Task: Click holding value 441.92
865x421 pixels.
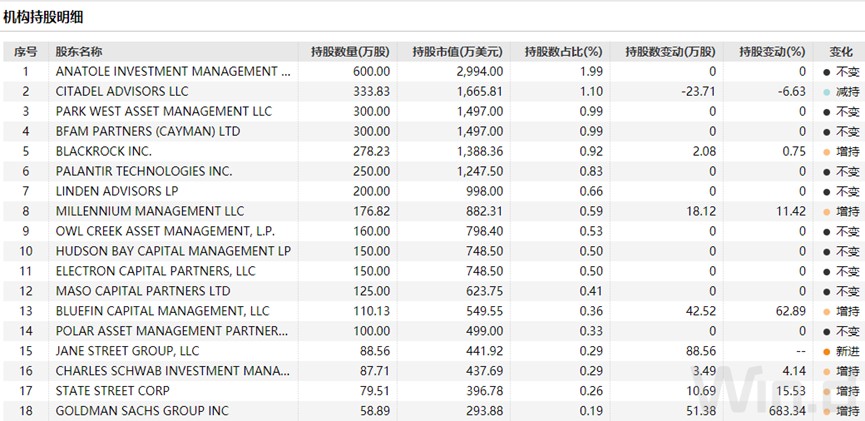Action: pyautogui.click(x=484, y=351)
